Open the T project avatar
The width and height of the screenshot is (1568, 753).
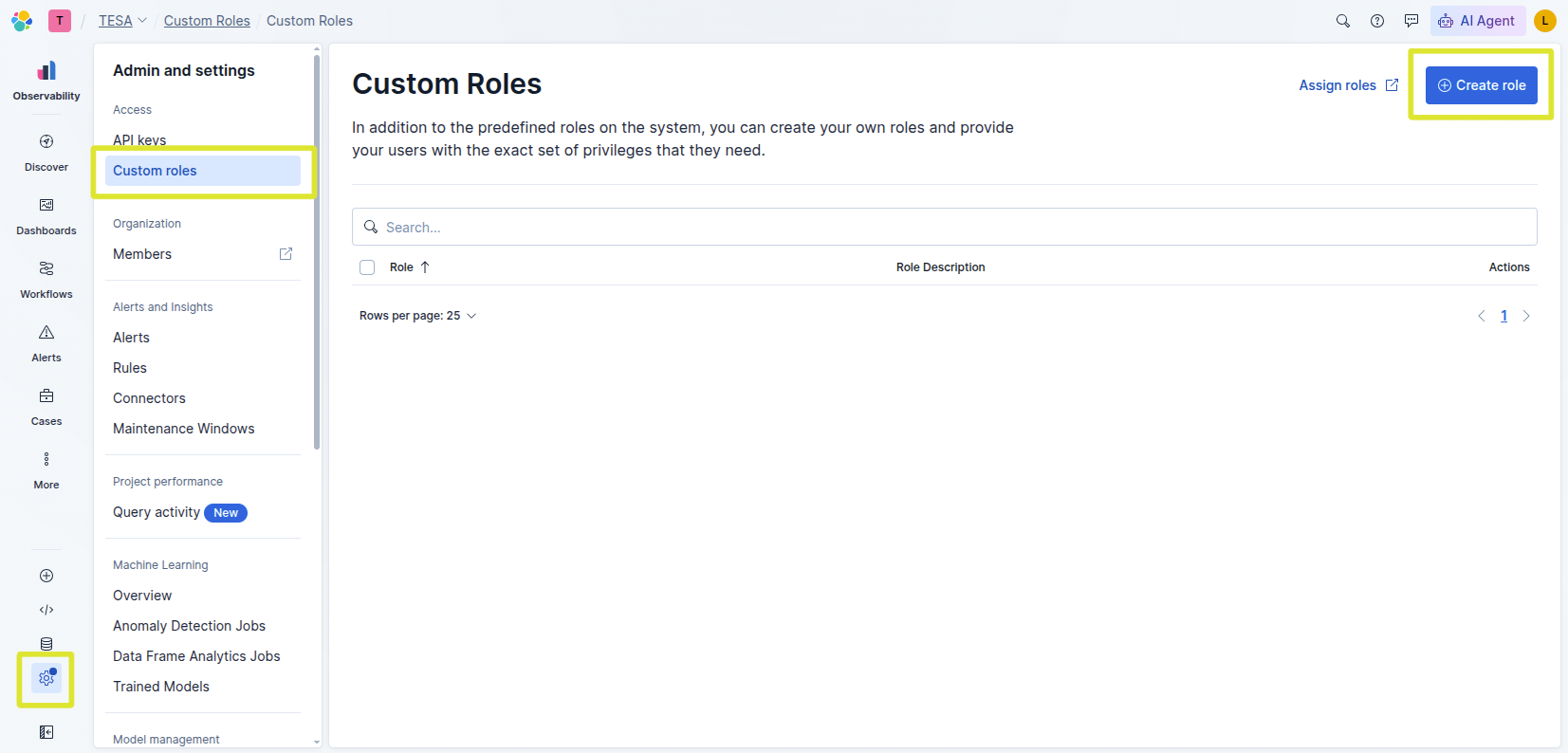tap(60, 21)
